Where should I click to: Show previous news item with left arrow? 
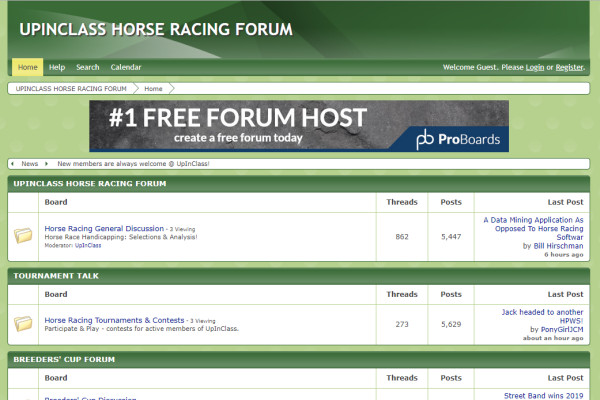(x=12, y=164)
